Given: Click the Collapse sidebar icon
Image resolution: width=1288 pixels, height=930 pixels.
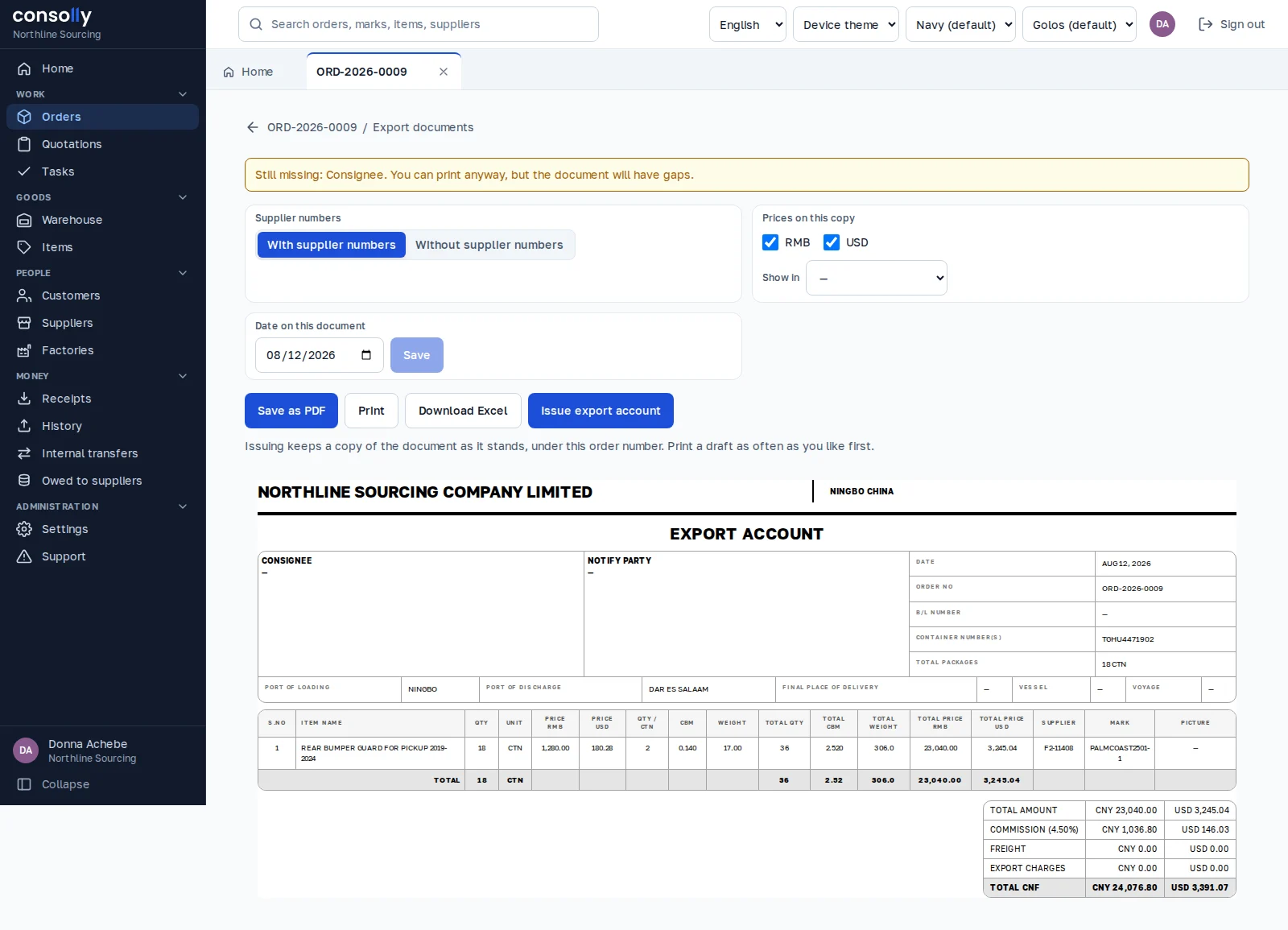Looking at the screenshot, I should (24, 784).
